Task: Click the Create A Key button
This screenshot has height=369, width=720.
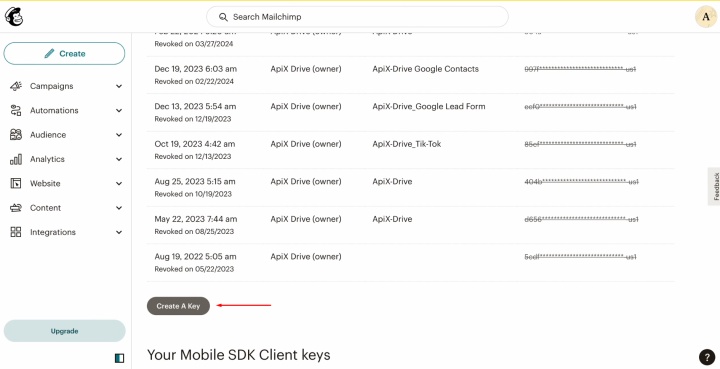Action: (x=178, y=306)
